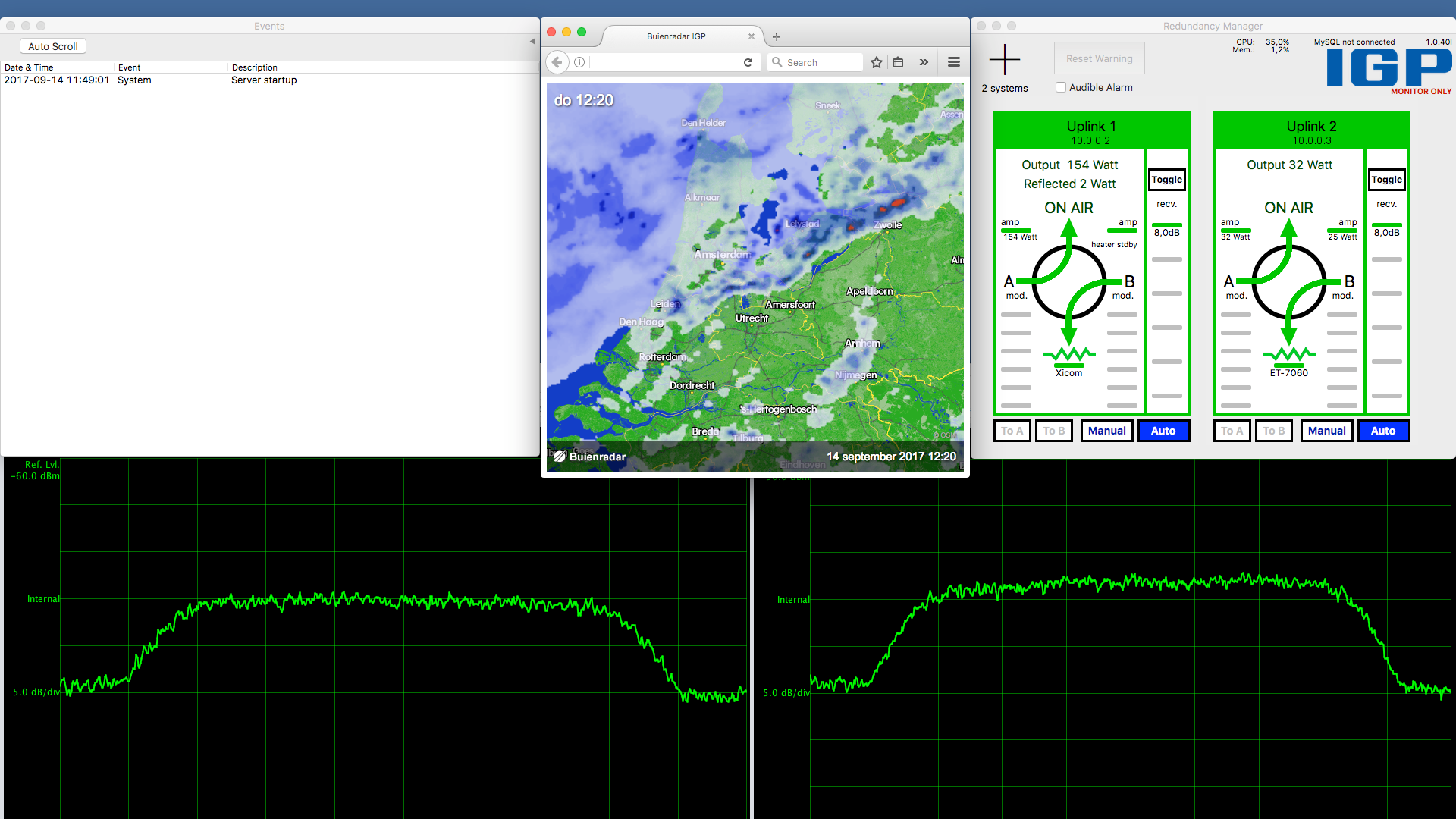Click Rotterdam label on the radar map
The width and height of the screenshot is (1456, 819).
point(662,357)
